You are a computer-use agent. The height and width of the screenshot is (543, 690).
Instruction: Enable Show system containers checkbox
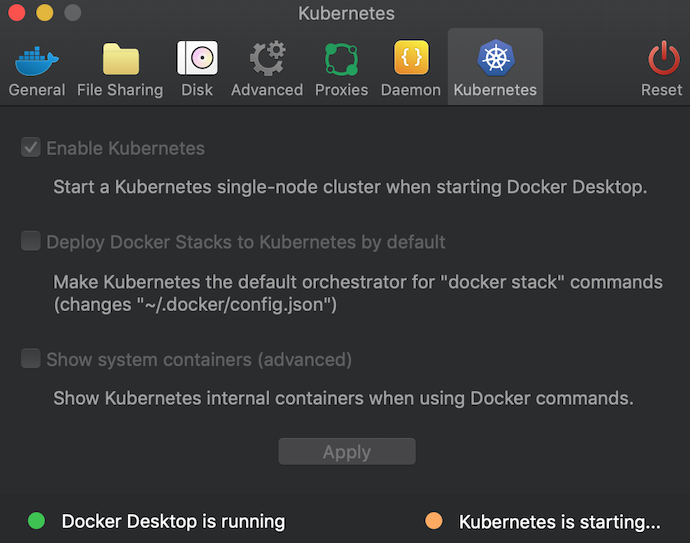coord(31,359)
